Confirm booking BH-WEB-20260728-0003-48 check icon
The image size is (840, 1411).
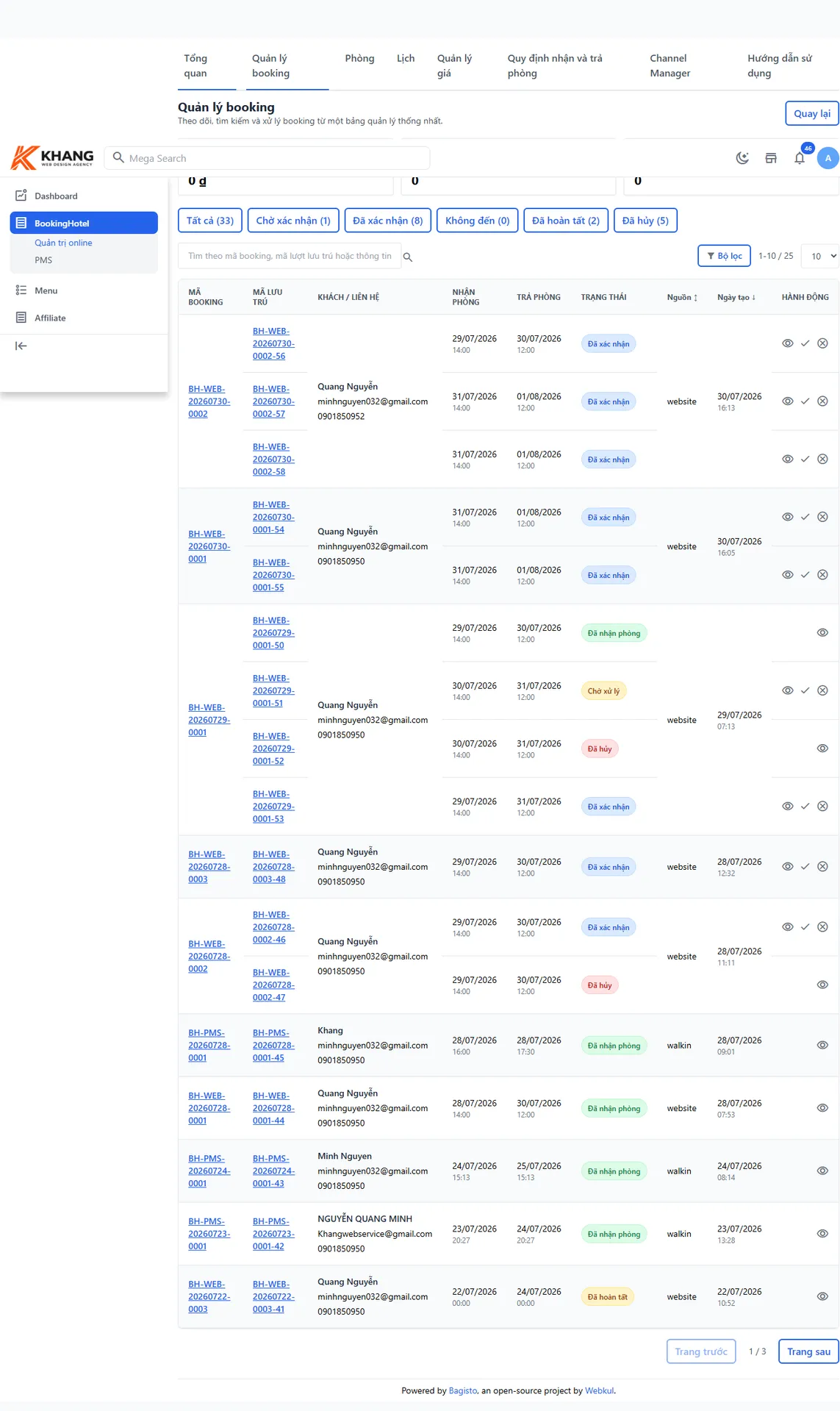pyautogui.click(x=805, y=867)
